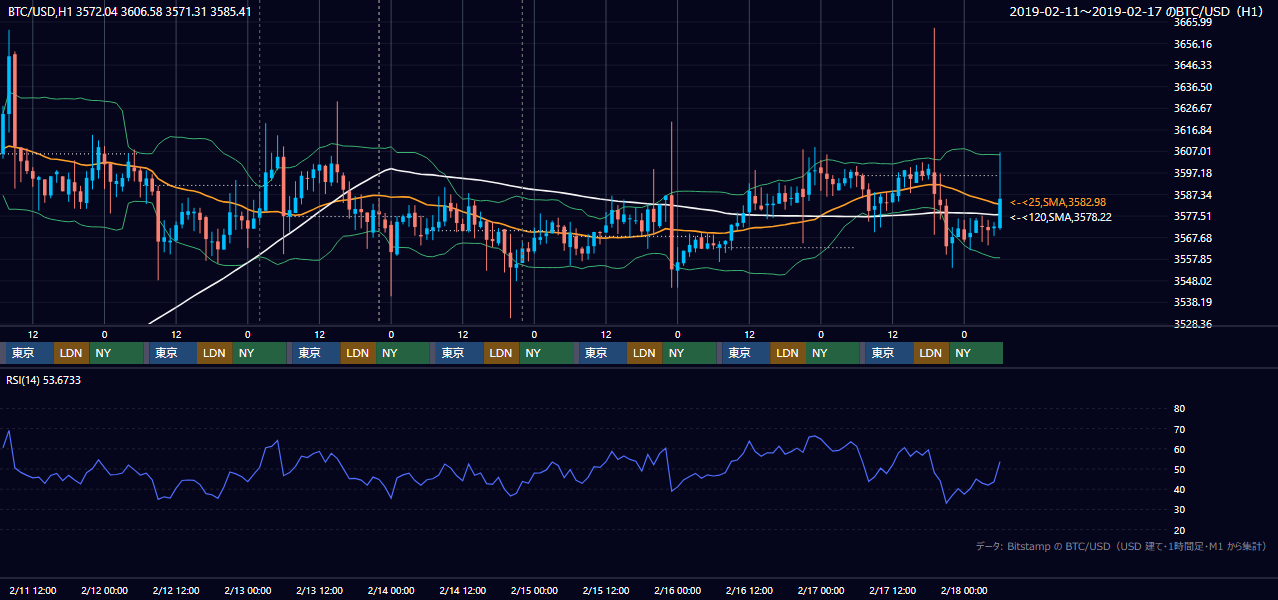Select the 2/16 00:00 time label
Image resolution: width=1278 pixels, height=600 pixels.
(678, 590)
